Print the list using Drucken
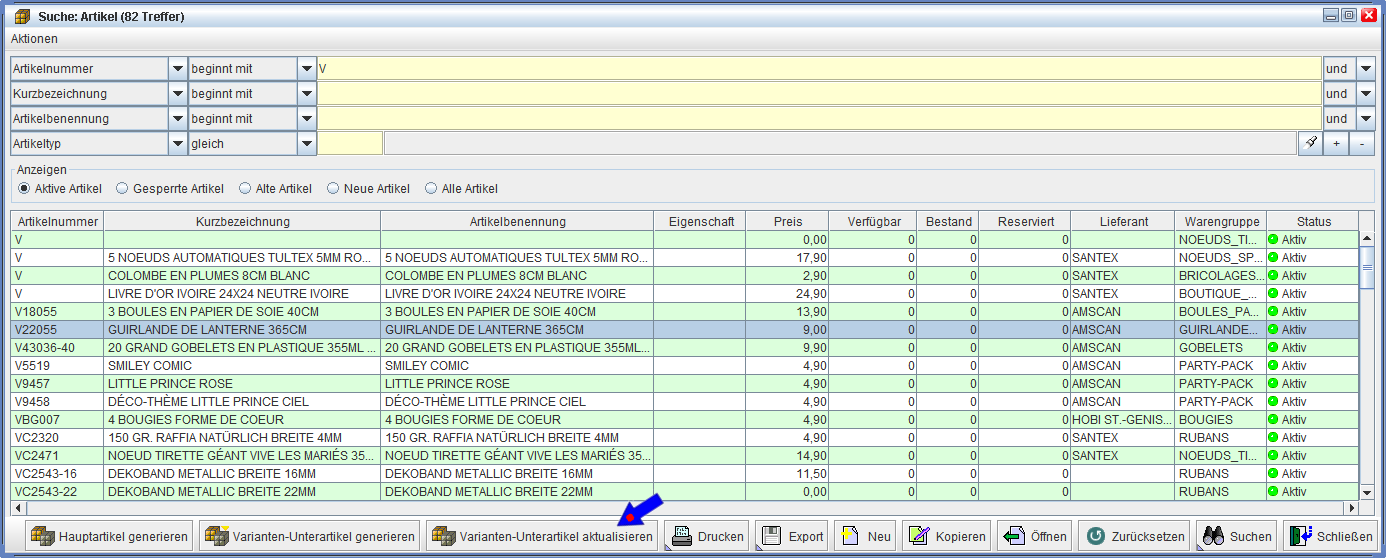 coord(708,536)
